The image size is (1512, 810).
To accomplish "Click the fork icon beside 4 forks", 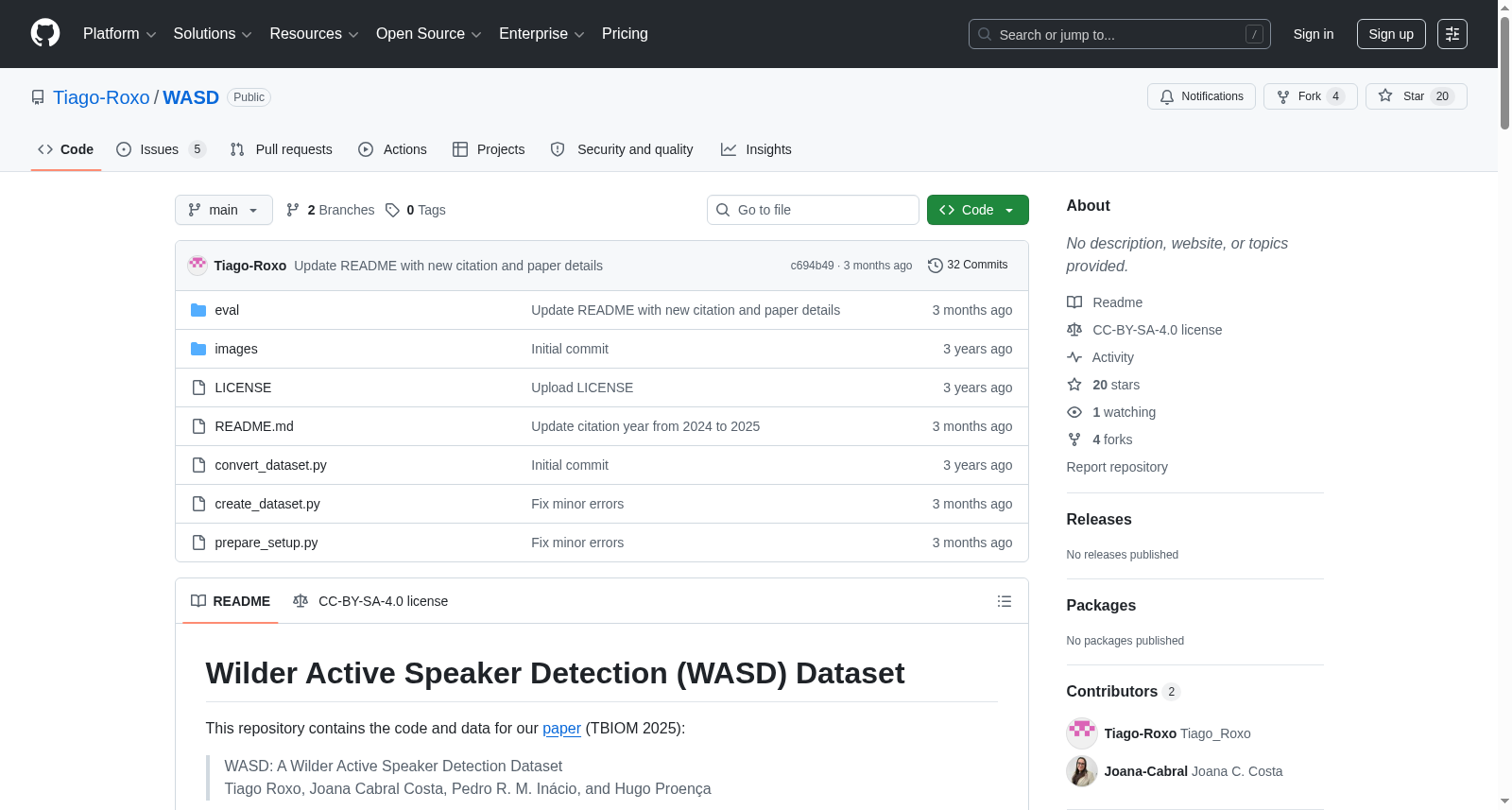I will 1074,439.
